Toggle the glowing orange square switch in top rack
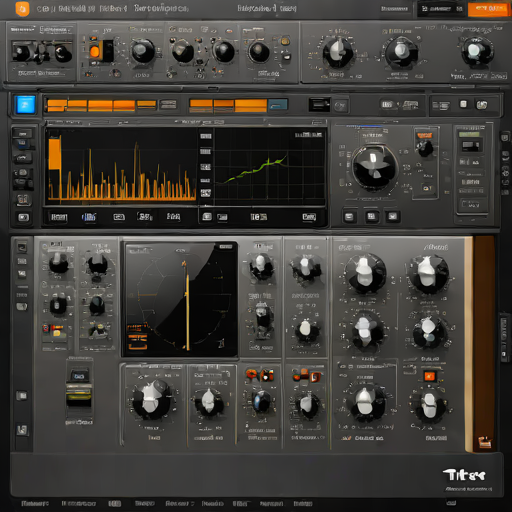This screenshot has width=512, height=512. pos(95,52)
